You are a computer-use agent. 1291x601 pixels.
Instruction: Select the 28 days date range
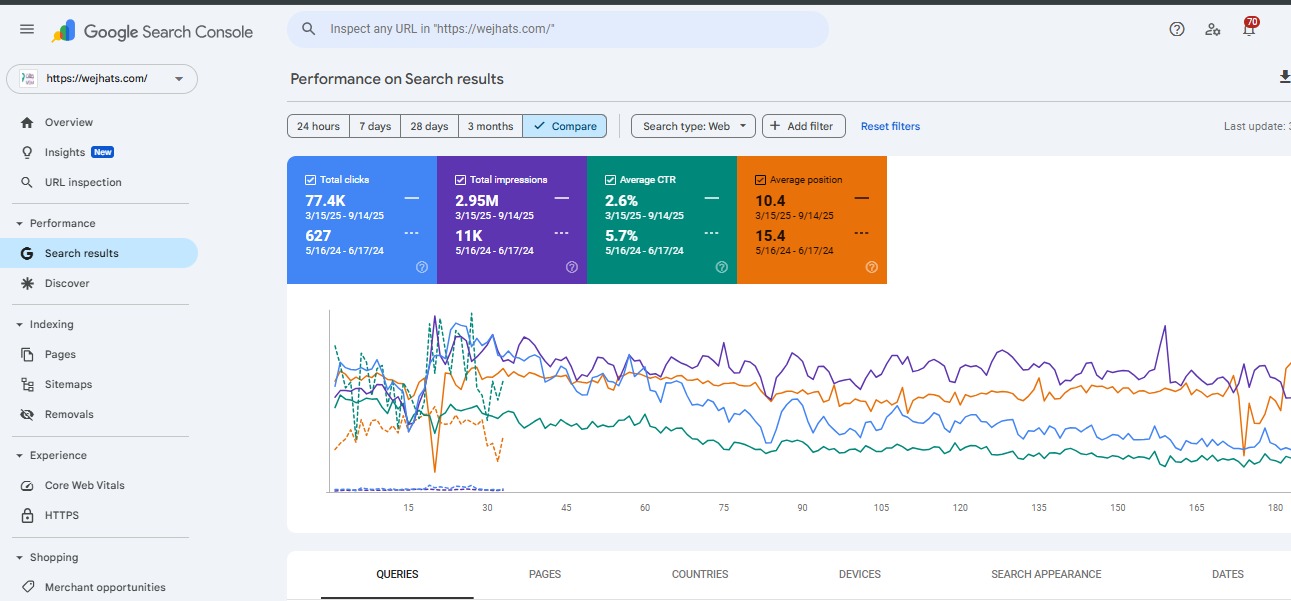(x=429, y=126)
